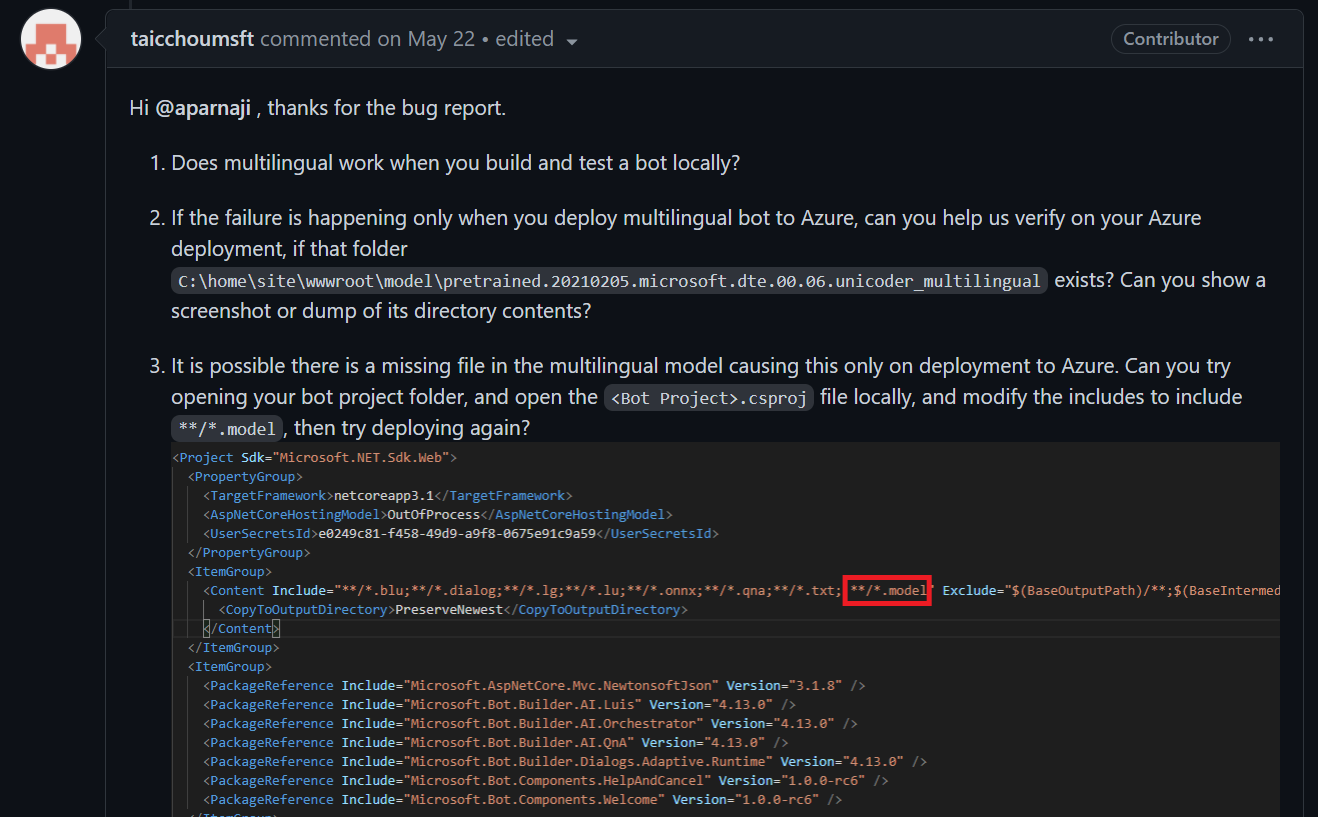Expand the comment edit history chevron
The height and width of the screenshot is (817, 1318).
coord(571,42)
